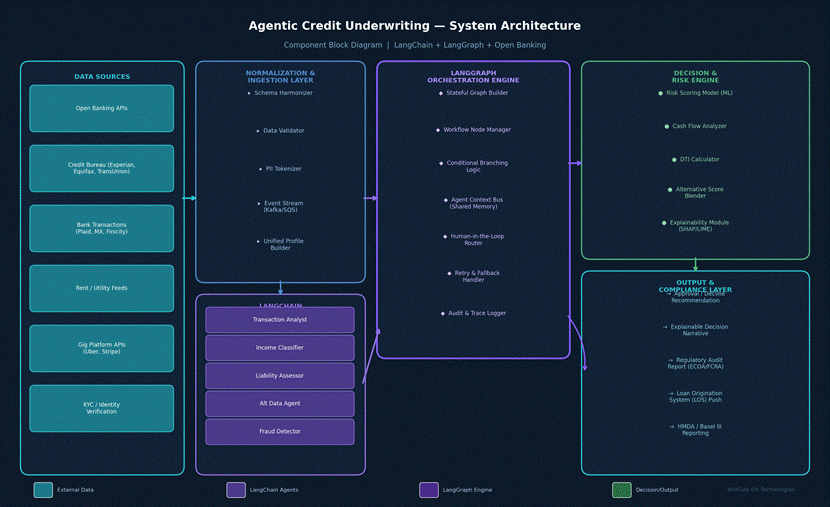
Task: Select the Transaction Analyst agent
Action: pyautogui.click(x=280, y=320)
